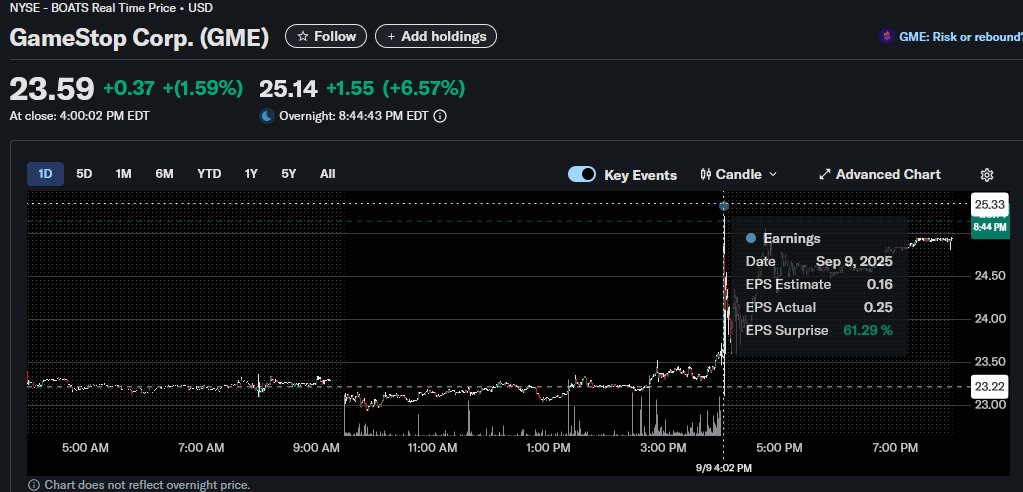The image size is (1023, 492).
Task: Click the 23.59 closing price
Action: [x=52, y=88]
